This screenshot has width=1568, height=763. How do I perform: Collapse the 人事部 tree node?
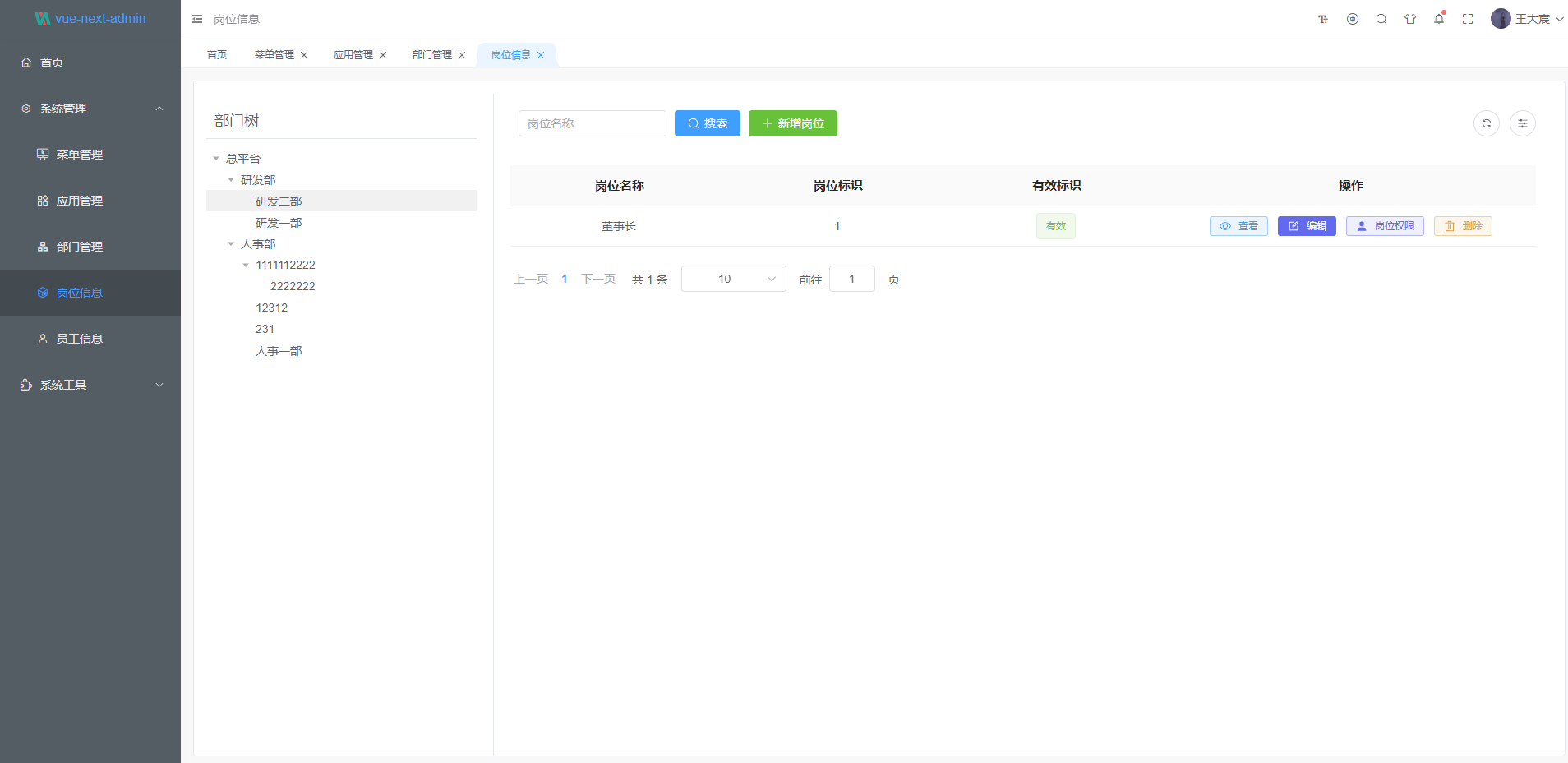point(231,244)
